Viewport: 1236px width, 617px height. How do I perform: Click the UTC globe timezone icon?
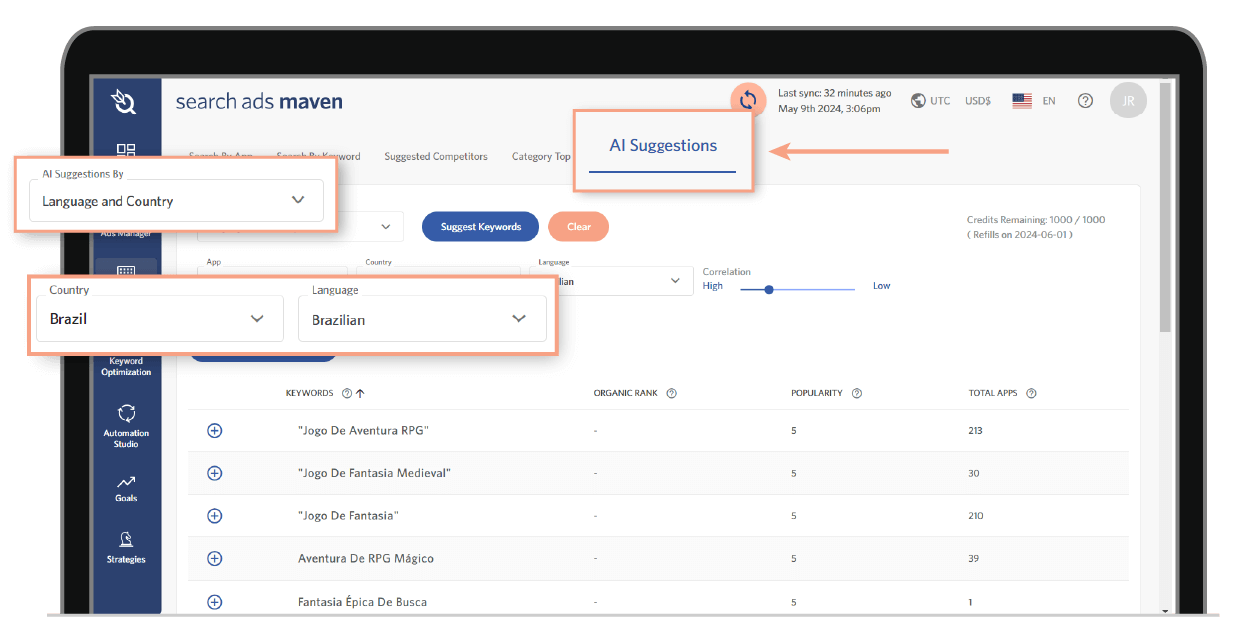(918, 101)
